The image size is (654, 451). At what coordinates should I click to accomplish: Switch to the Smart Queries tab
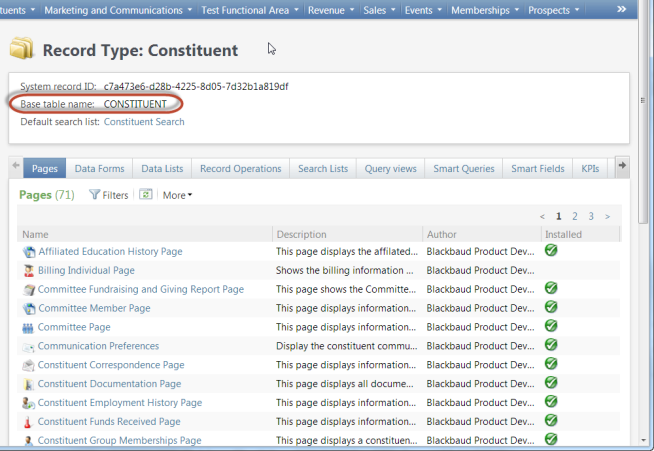463,169
